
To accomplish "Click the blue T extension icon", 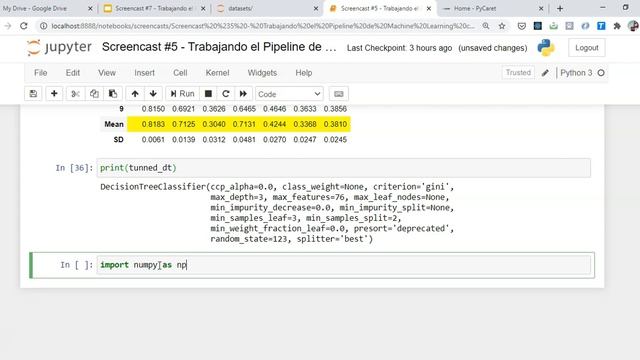I will point(601,26).
